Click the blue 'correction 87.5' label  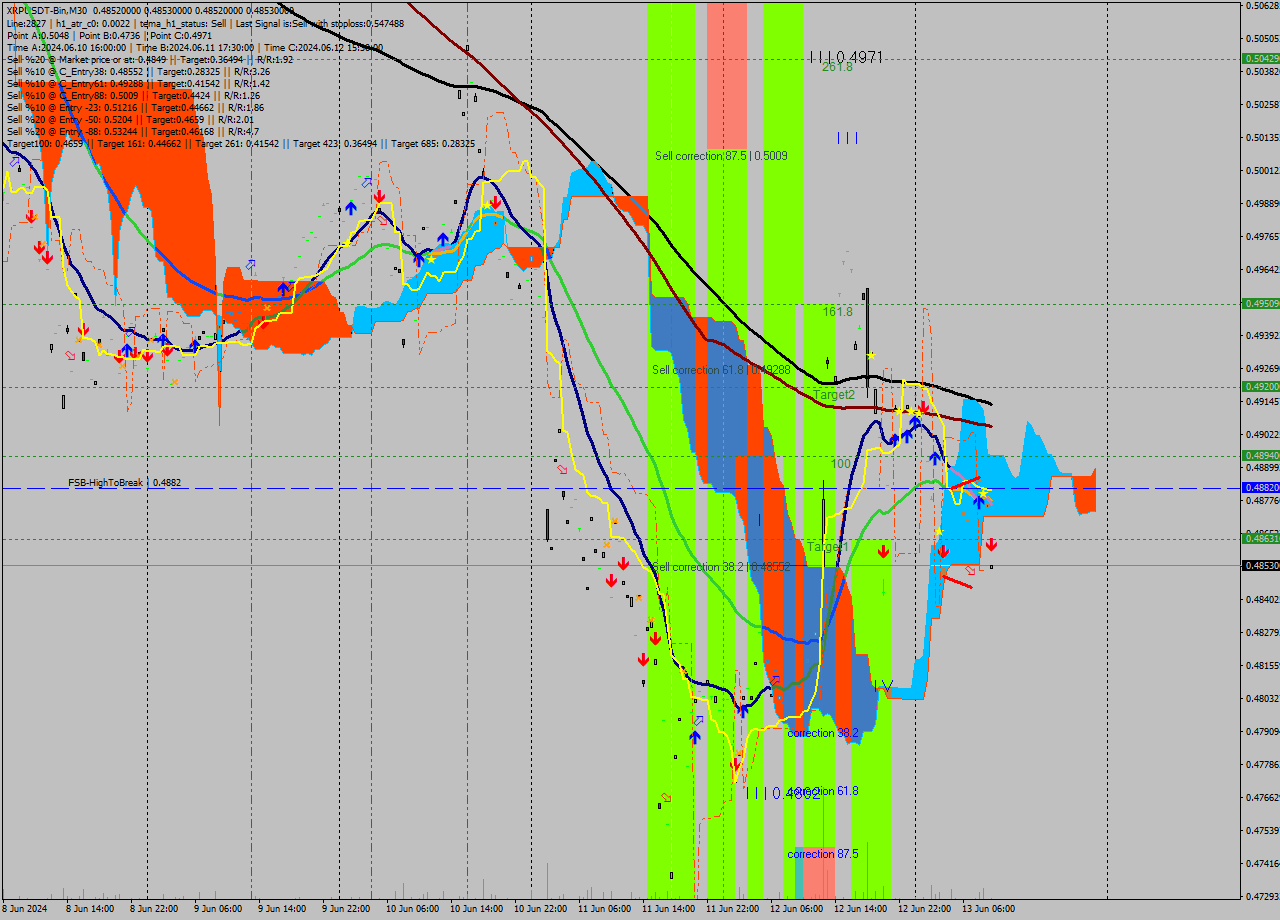(x=822, y=854)
